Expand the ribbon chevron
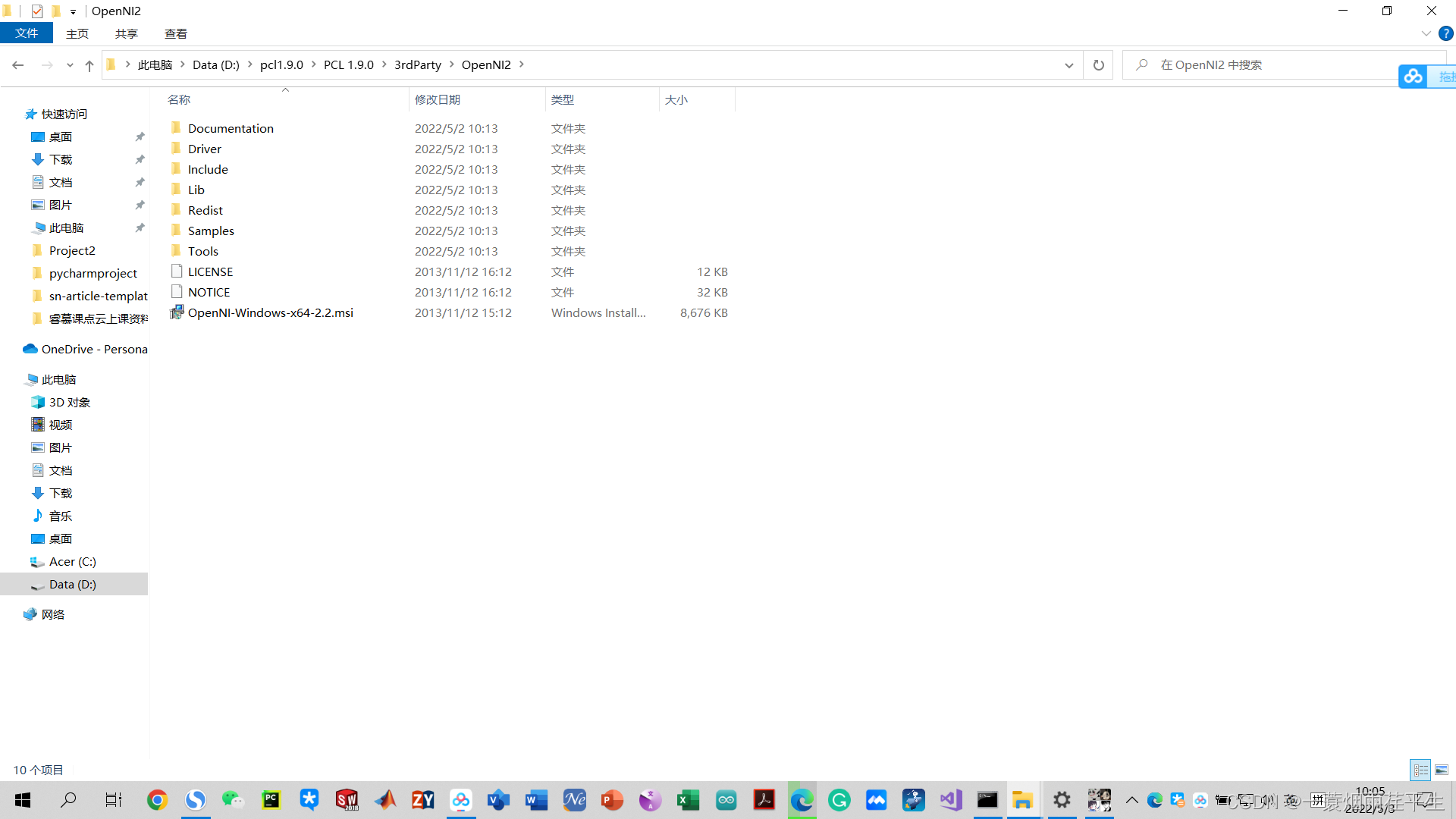This screenshot has height=819, width=1456. 1426,33
